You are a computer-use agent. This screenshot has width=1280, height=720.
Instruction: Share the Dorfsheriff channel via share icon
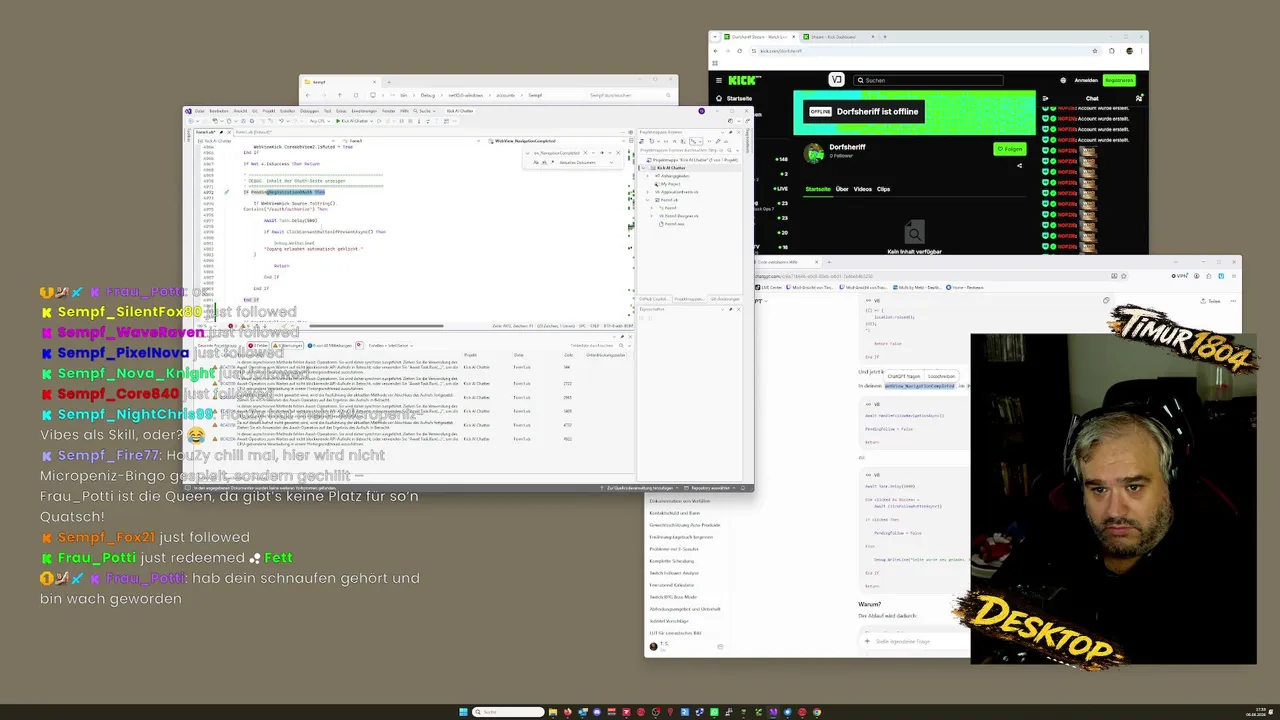pos(1020,166)
